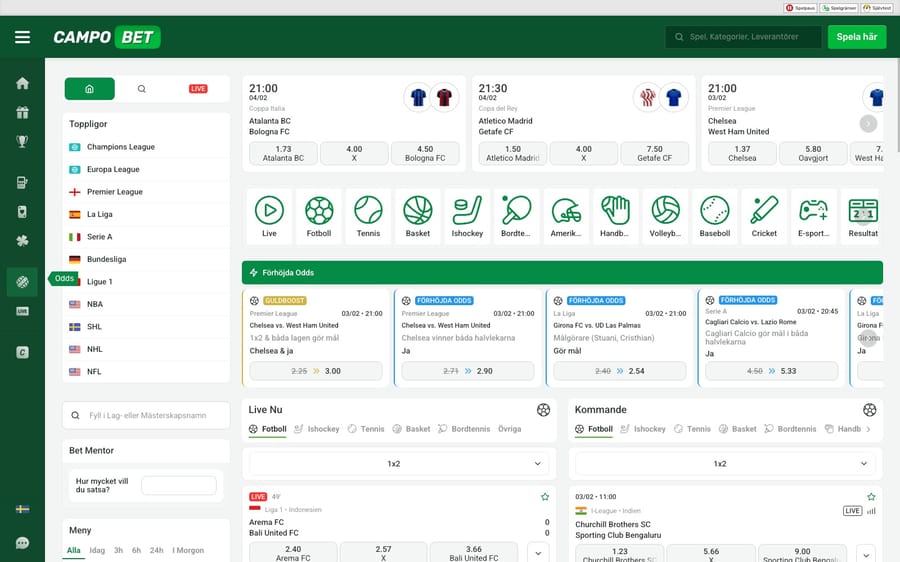
Task: Open the home icon in the left sidebar
Action: (22, 83)
